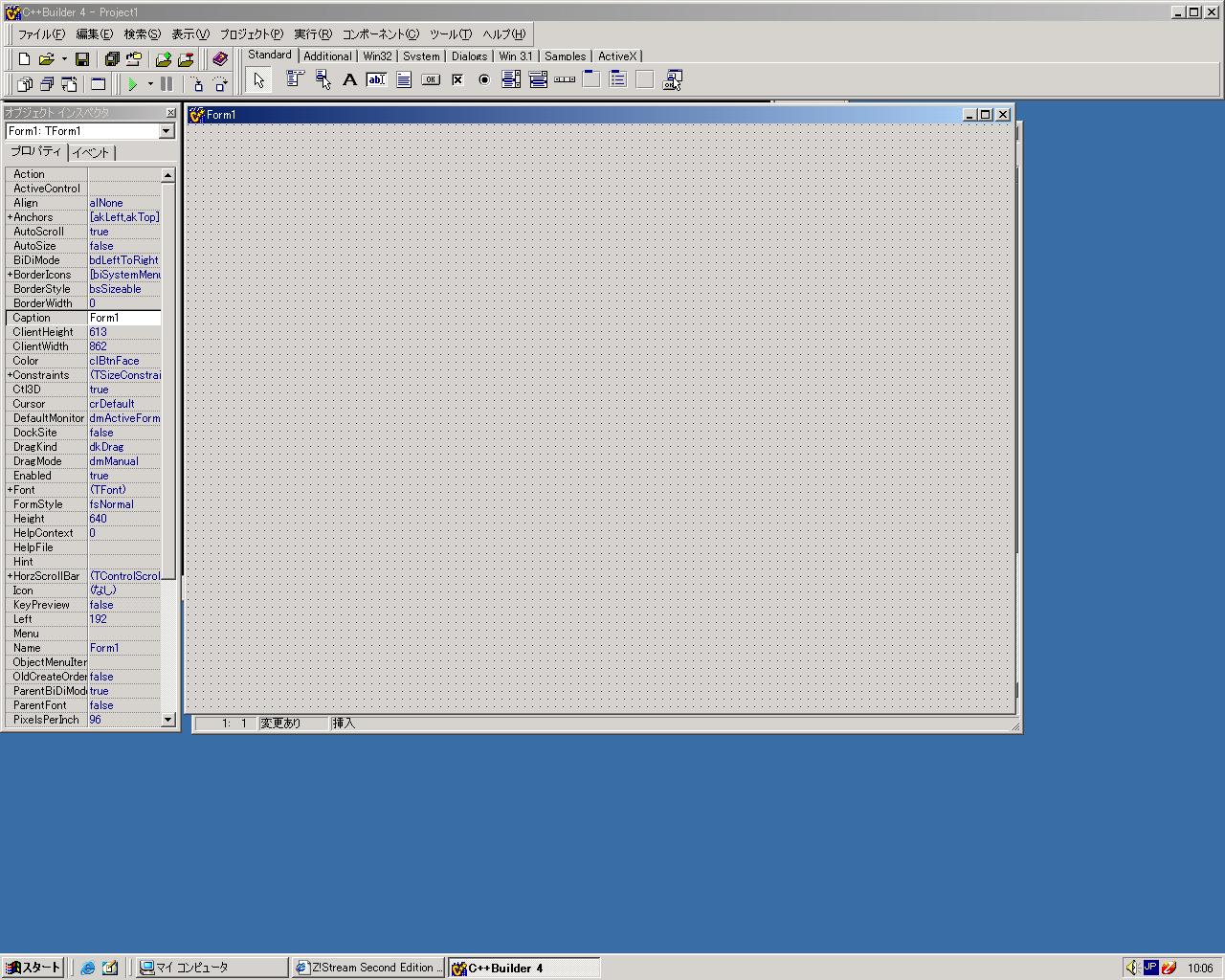
Task: Click the Save All toolbar icon
Action: point(111,58)
